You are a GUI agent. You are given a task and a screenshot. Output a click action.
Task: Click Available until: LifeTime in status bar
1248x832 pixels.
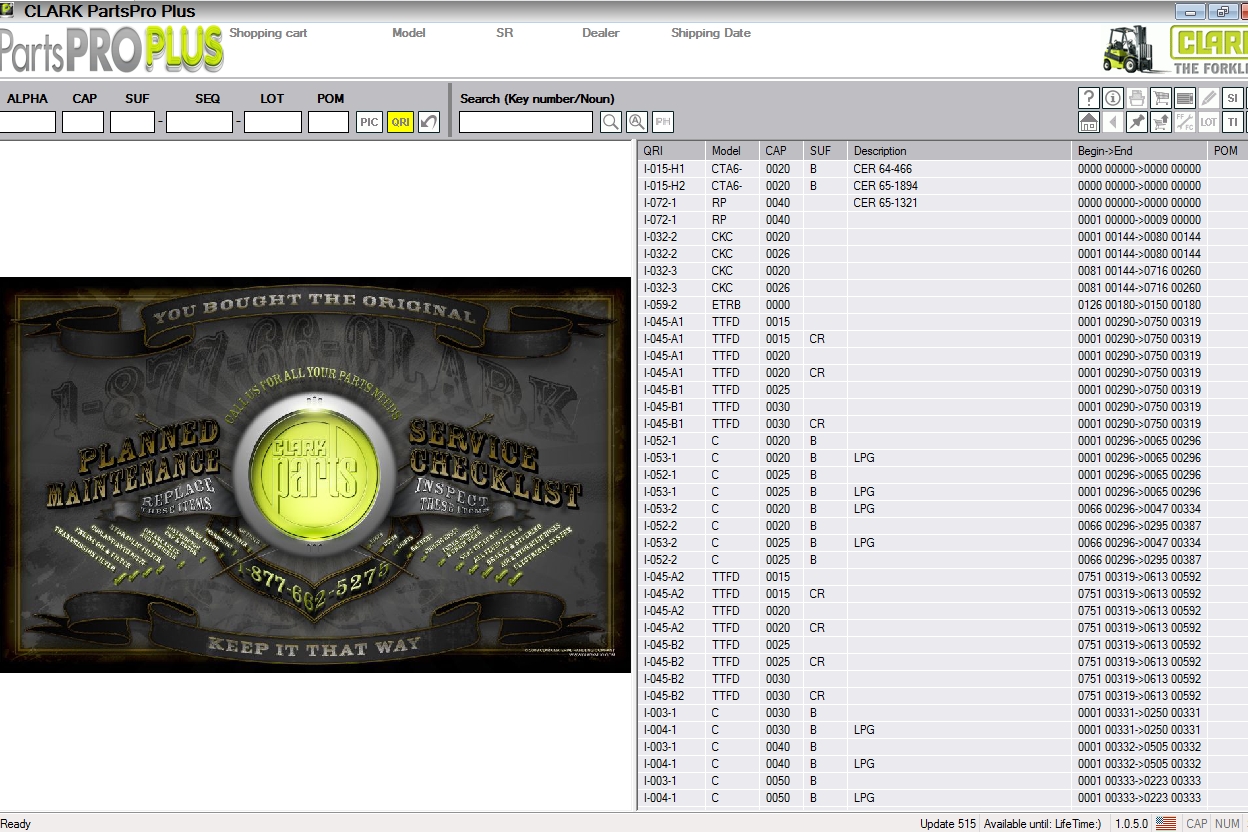coord(1042,824)
